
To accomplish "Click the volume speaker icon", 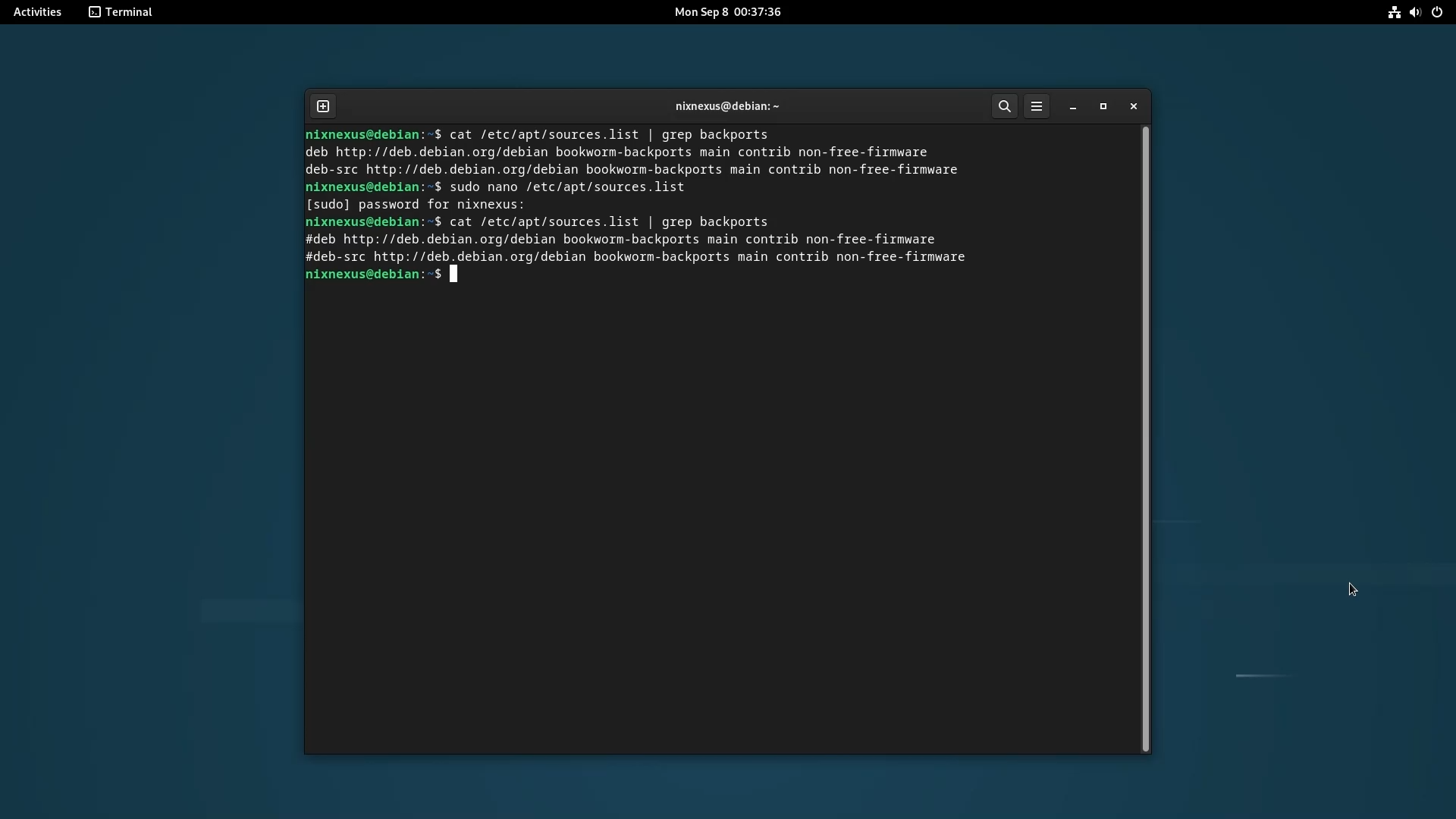I will click(1415, 12).
